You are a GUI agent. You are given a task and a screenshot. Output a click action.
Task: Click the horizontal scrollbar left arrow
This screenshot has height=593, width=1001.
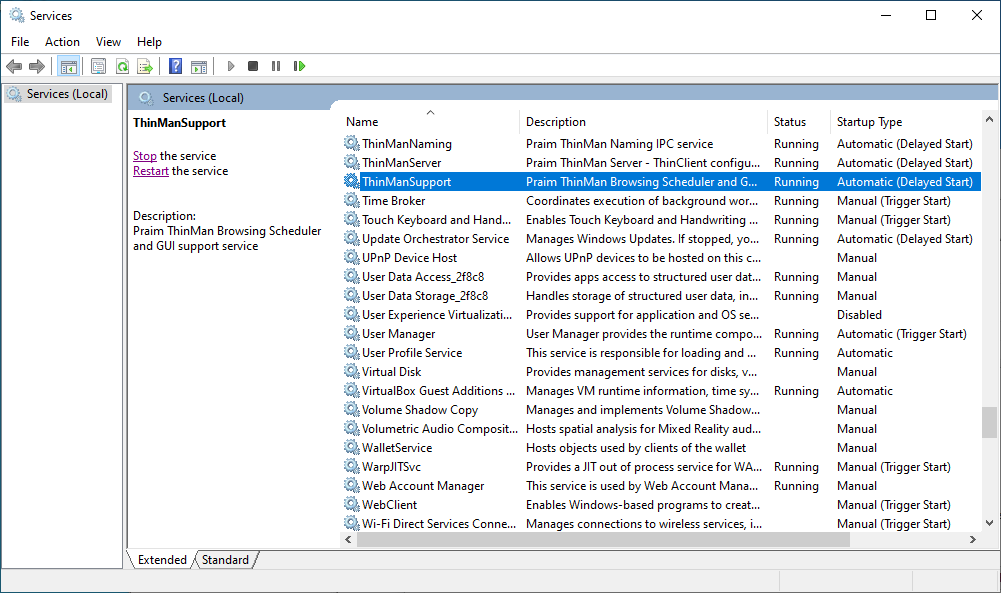coord(349,539)
